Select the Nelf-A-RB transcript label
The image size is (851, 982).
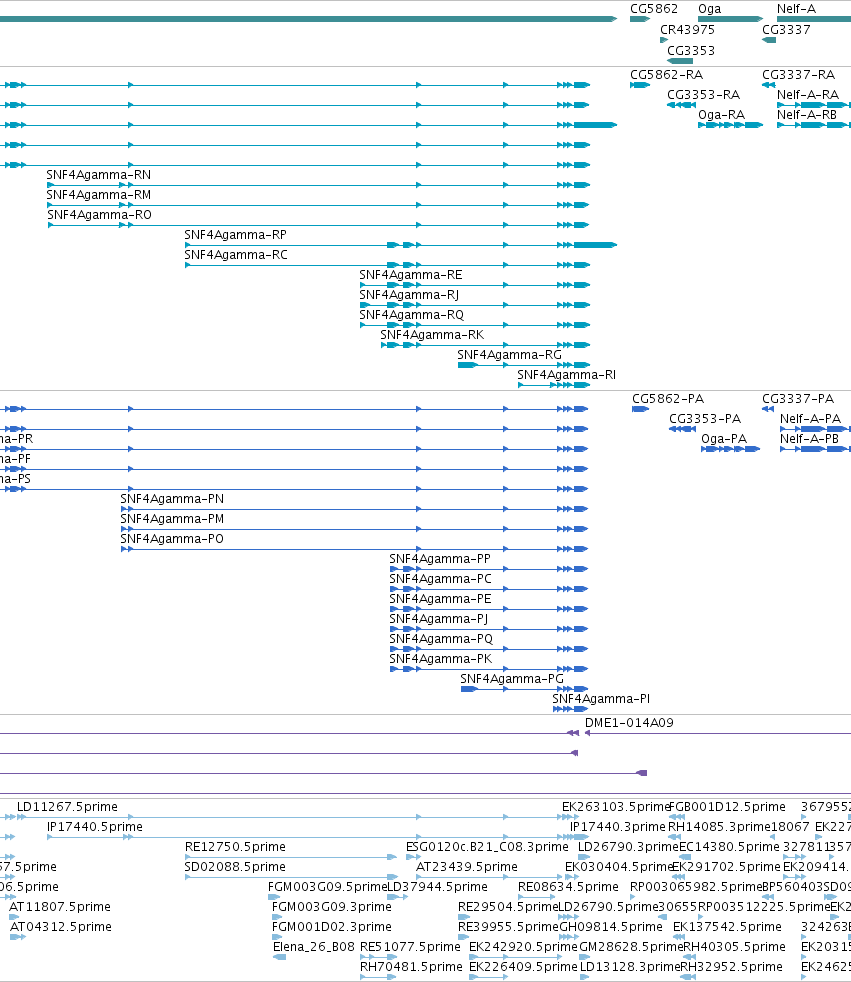coord(807,115)
